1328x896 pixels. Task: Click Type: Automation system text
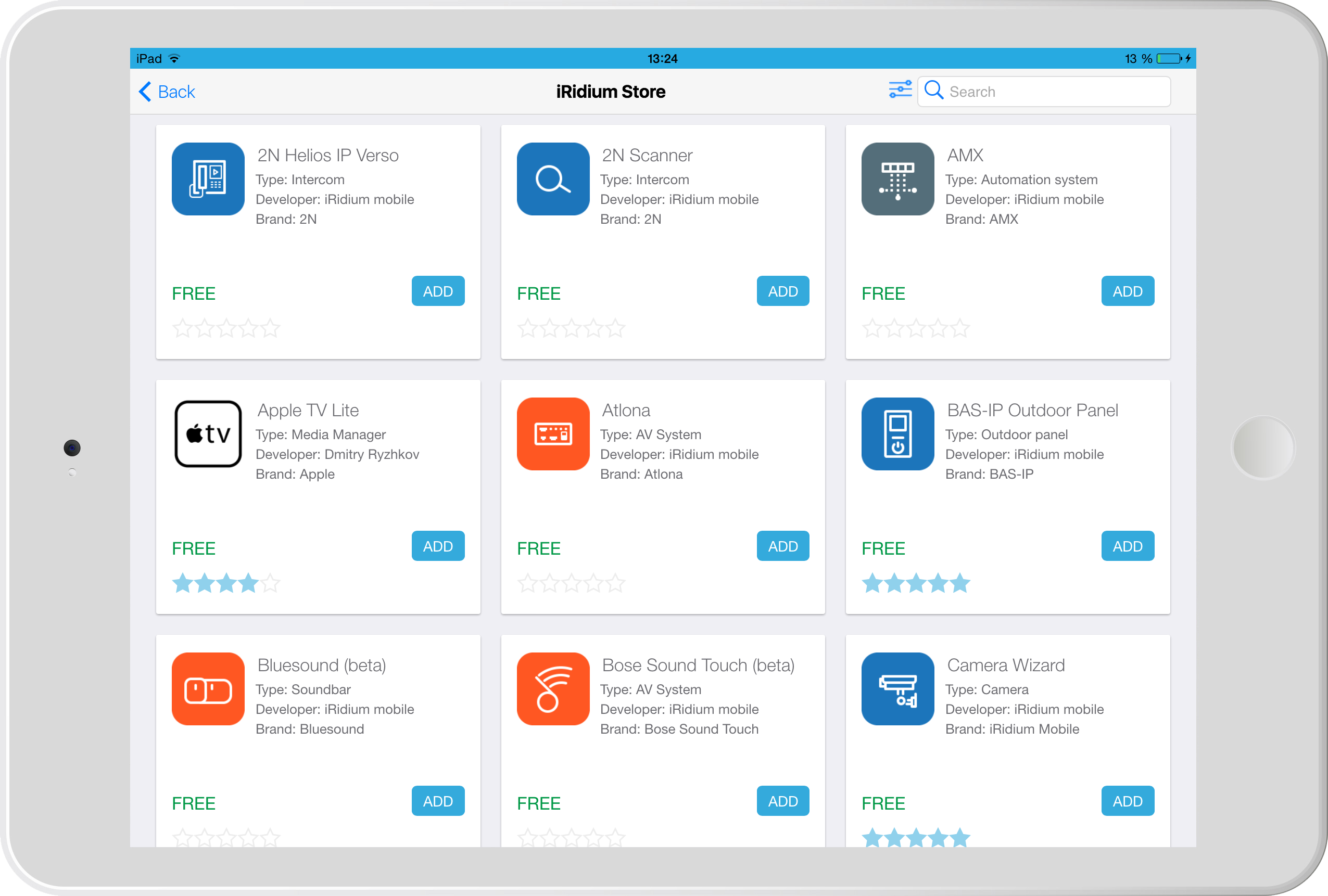pos(1021,180)
